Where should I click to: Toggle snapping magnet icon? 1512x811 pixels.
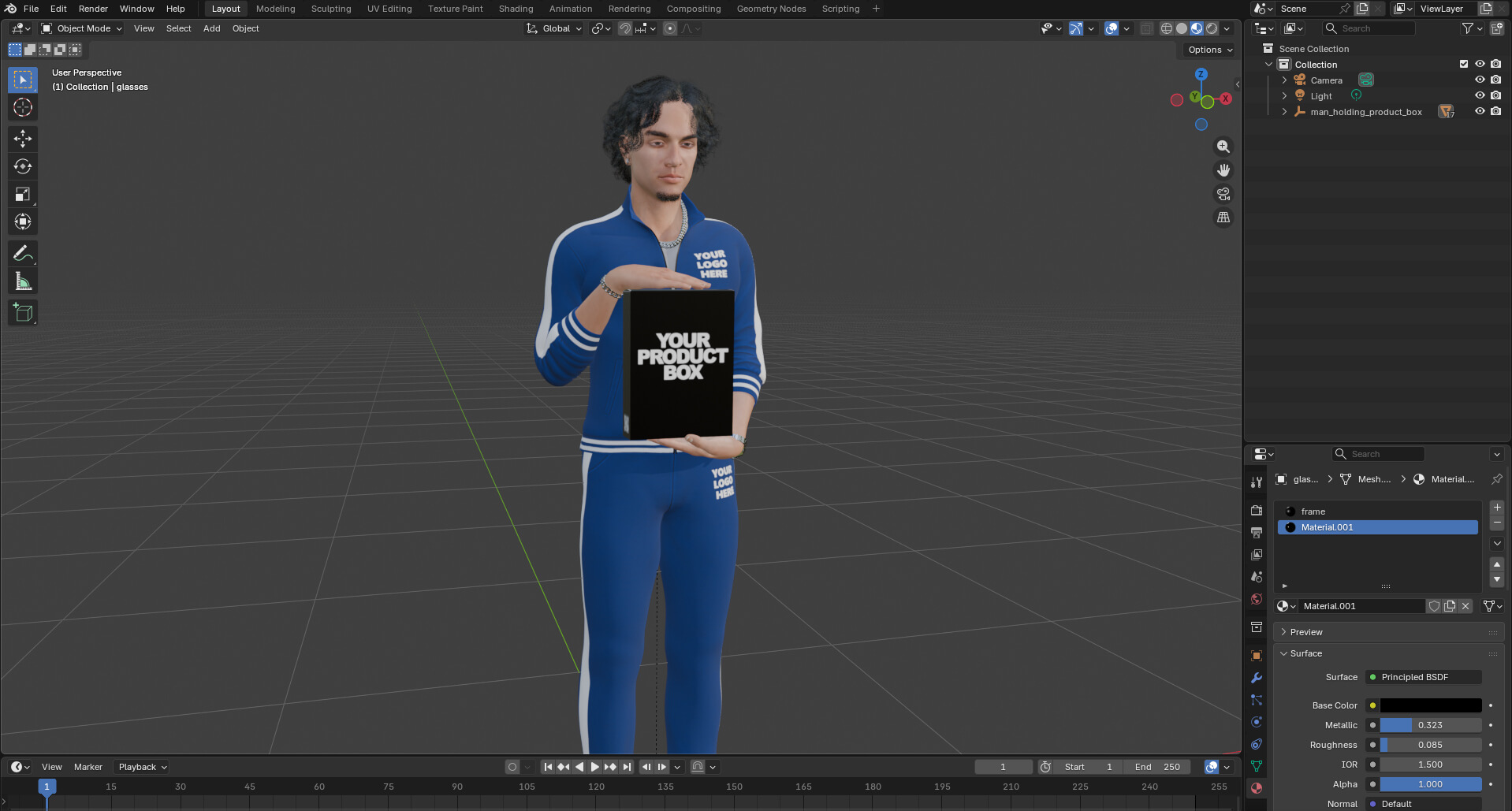[624, 28]
